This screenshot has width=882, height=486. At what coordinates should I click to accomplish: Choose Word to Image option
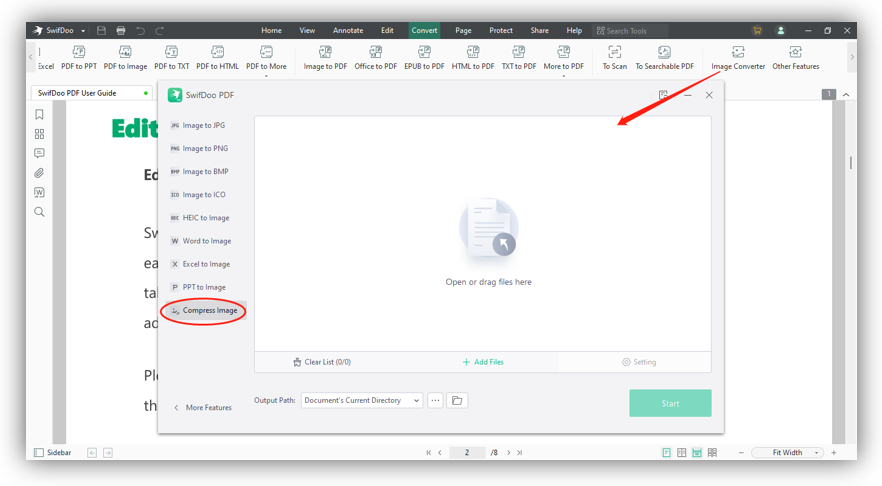(x=203, y=241)
